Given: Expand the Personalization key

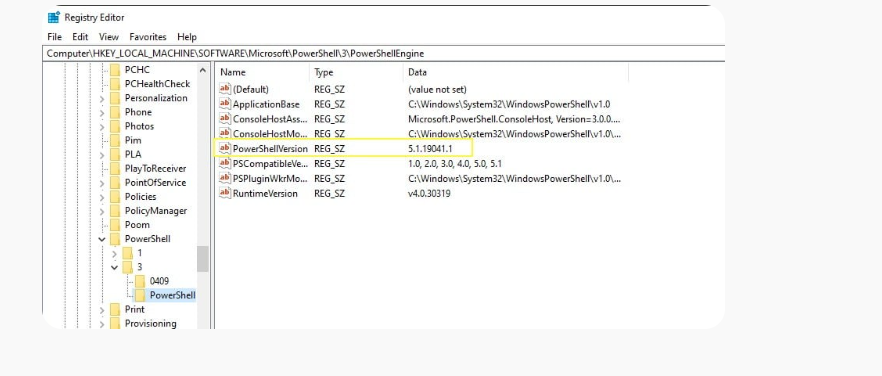Looking at the screenshot, I should pyautogui.click(x=102, y=99).
